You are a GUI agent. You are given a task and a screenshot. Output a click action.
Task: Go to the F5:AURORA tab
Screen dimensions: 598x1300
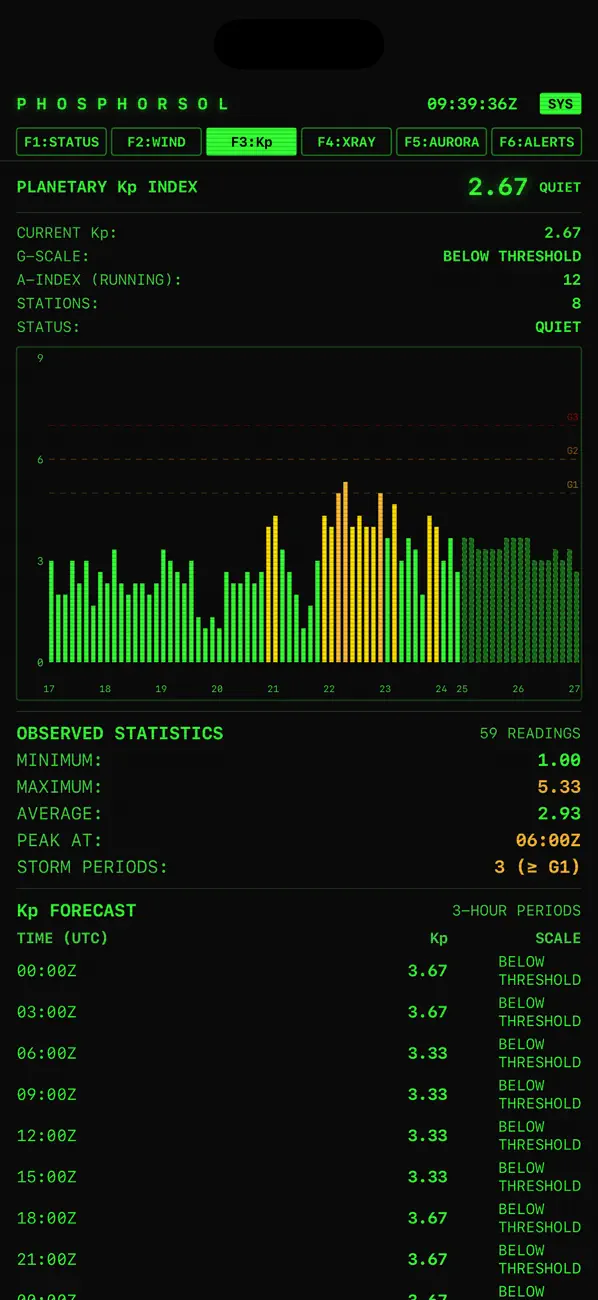(441, 142)
